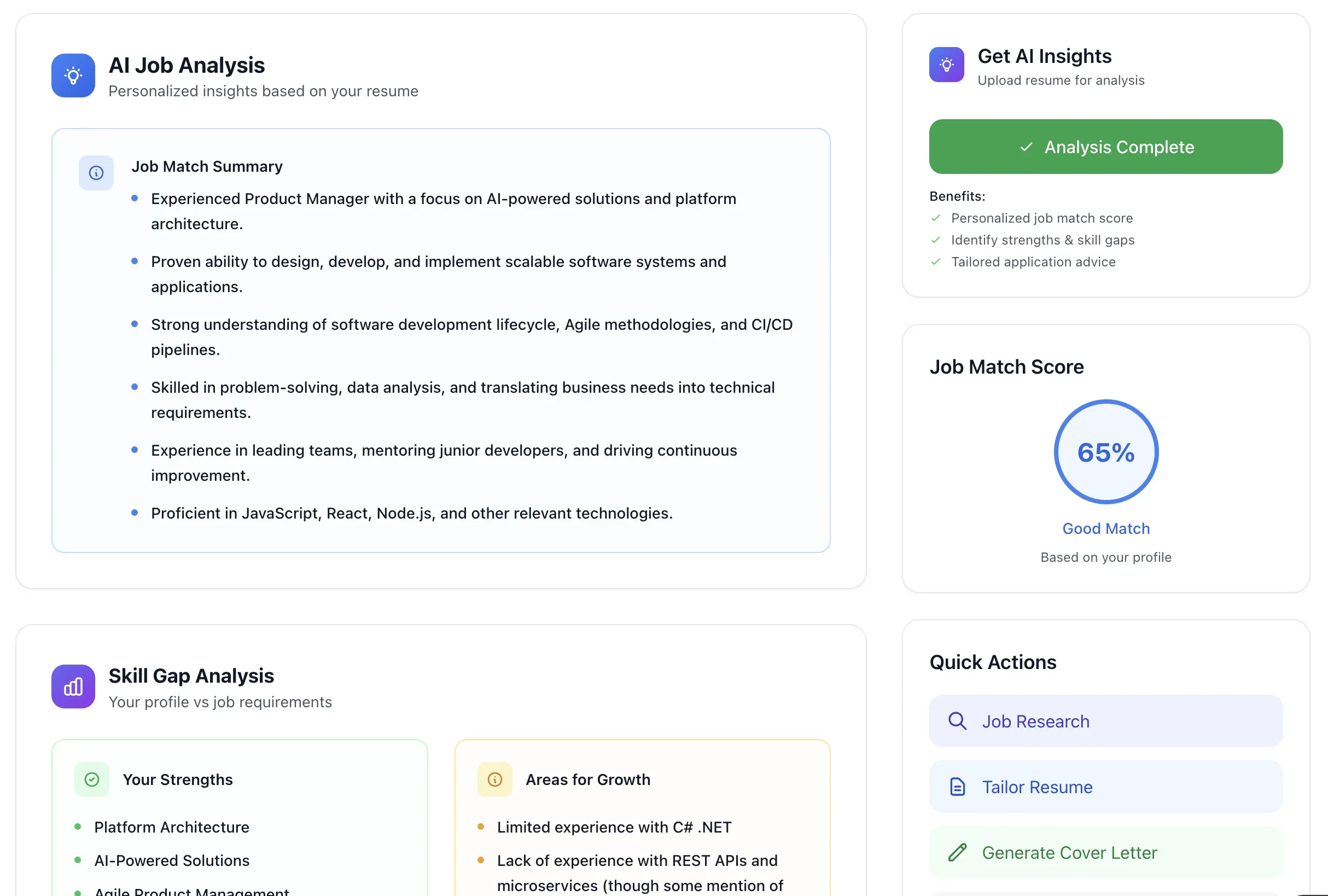Click the Quick Actions heading
This screenshot has width=1328, height=896.
(993, 662)
